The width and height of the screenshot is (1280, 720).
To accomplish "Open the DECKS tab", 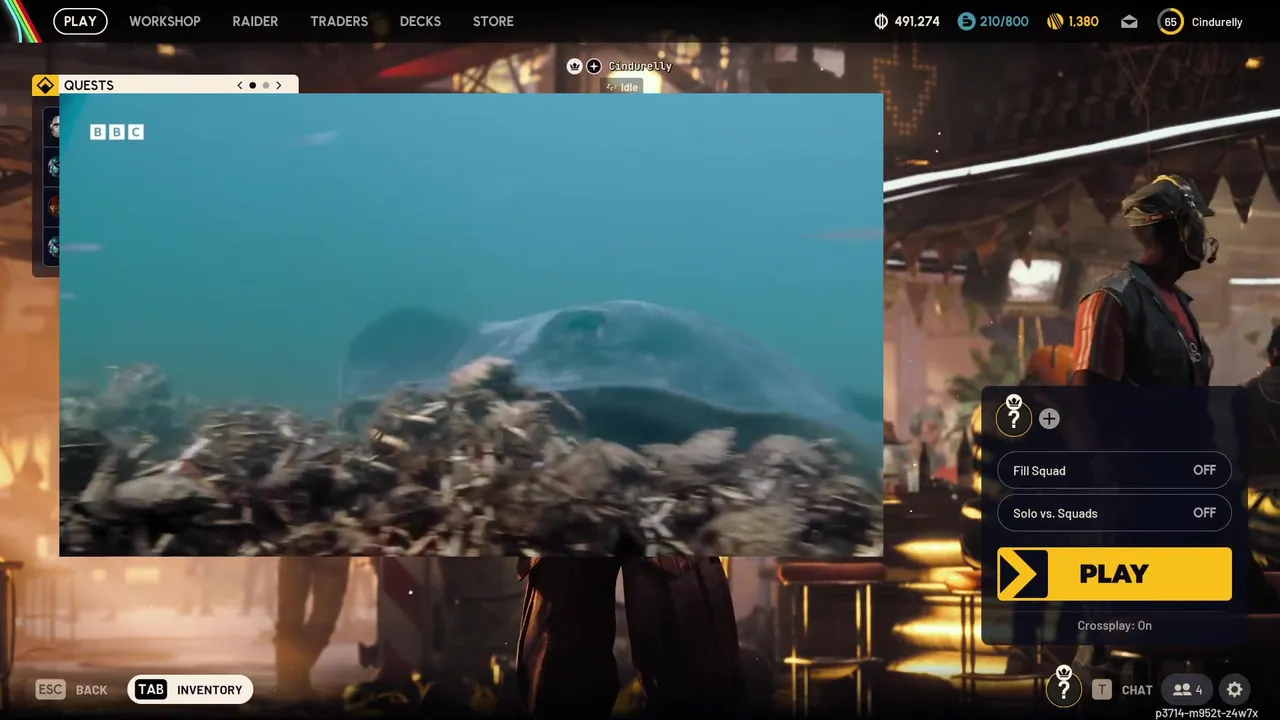I will pyautogui.click(x=420, y=21).
